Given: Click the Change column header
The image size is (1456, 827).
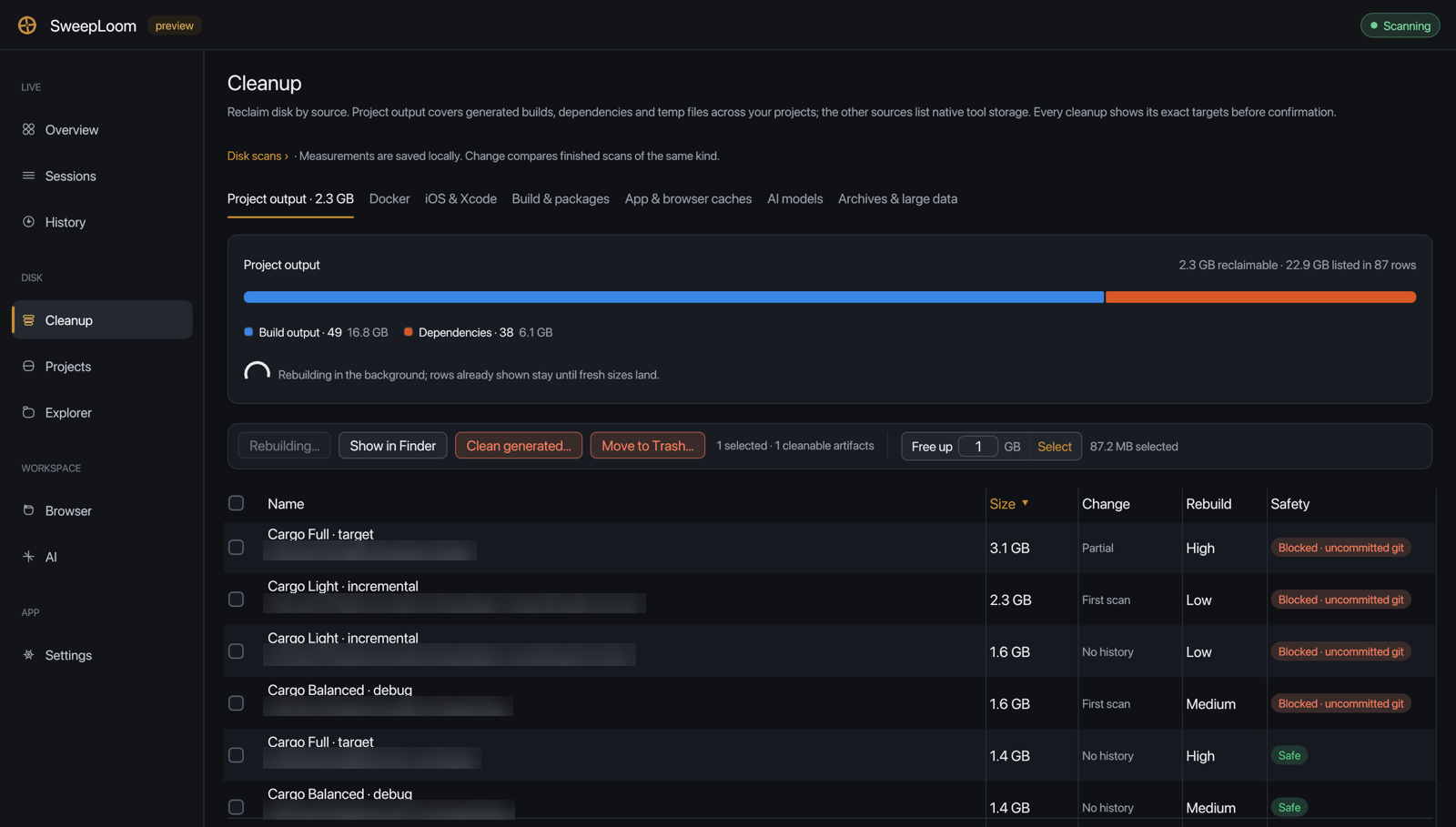Looking at the screenshot, I should coord(1106,504).
